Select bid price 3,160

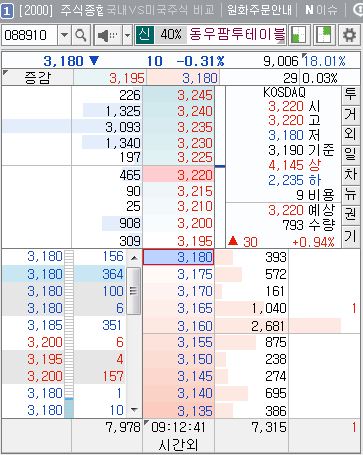178,326
